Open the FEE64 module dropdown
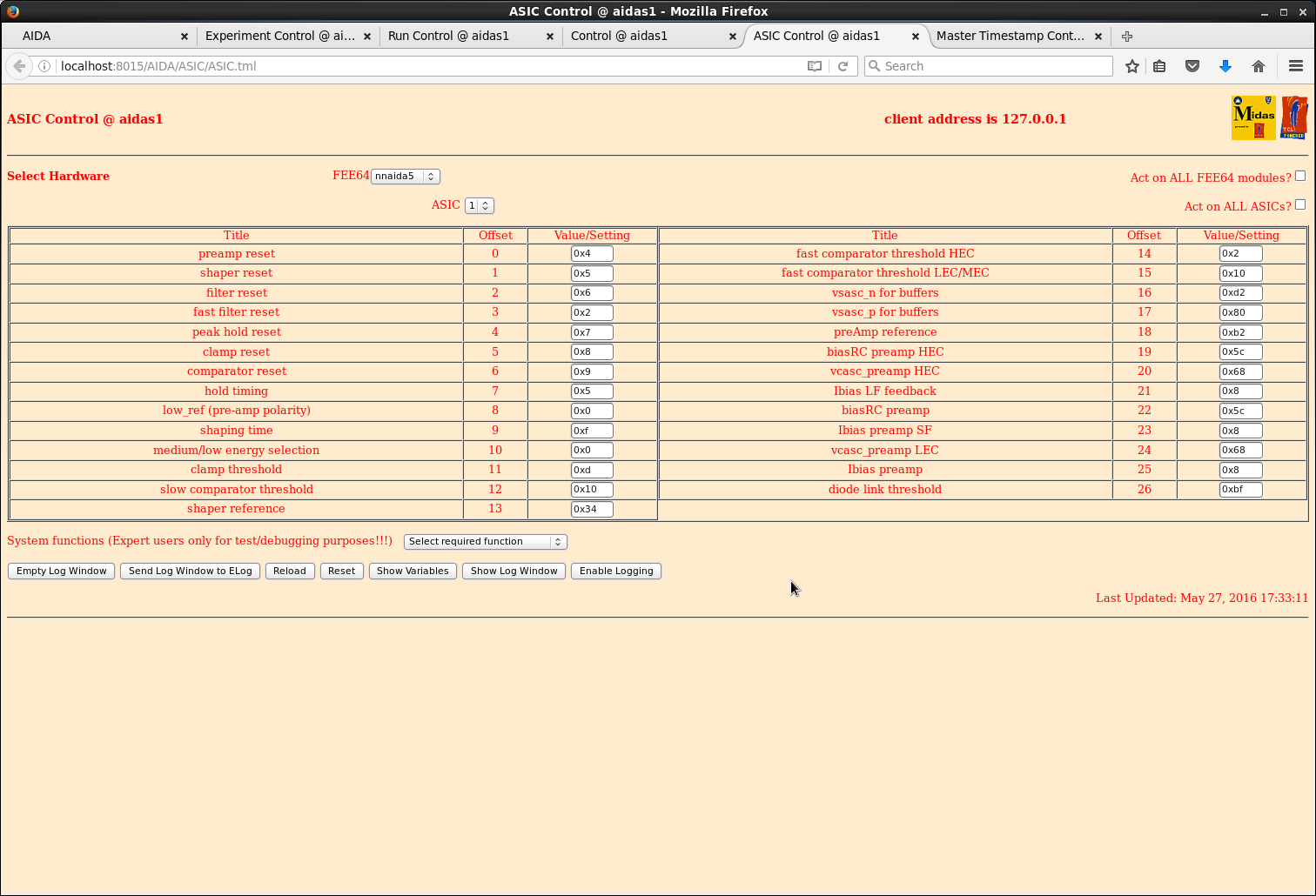This screenshot has width=1316, height=896. (x=406, y=177)
